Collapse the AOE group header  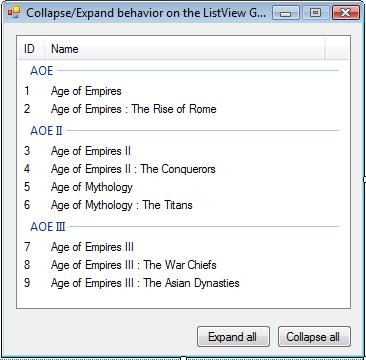[41, 71]
